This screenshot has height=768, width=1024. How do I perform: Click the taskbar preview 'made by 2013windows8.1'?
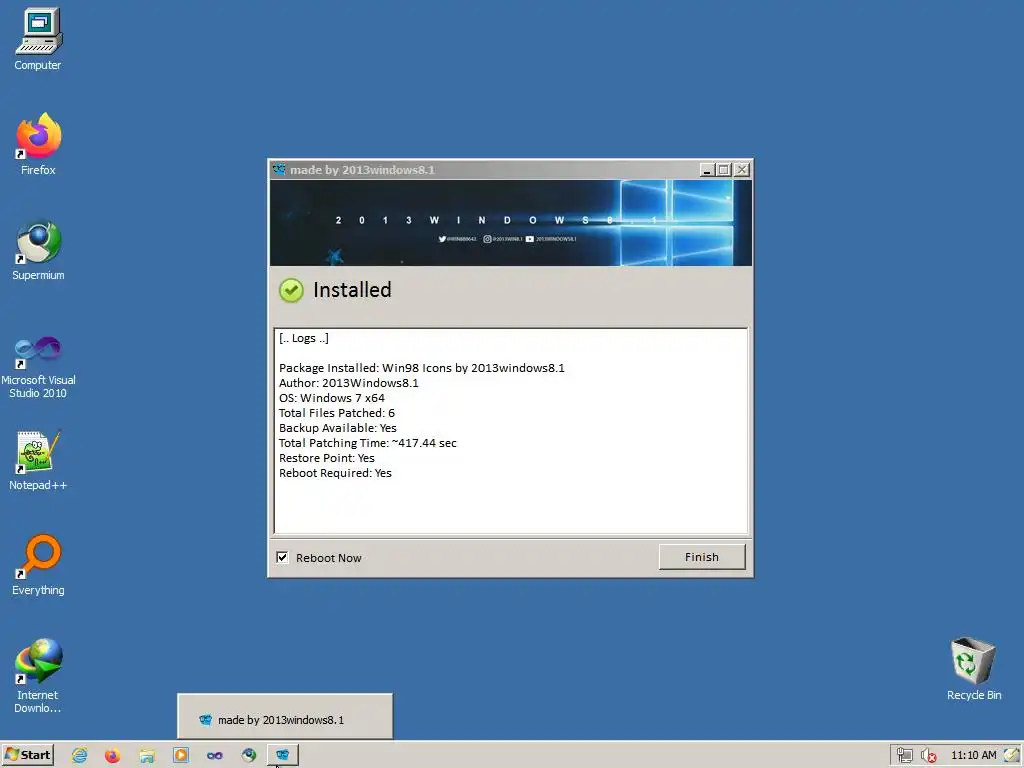(x=285, y=716)
